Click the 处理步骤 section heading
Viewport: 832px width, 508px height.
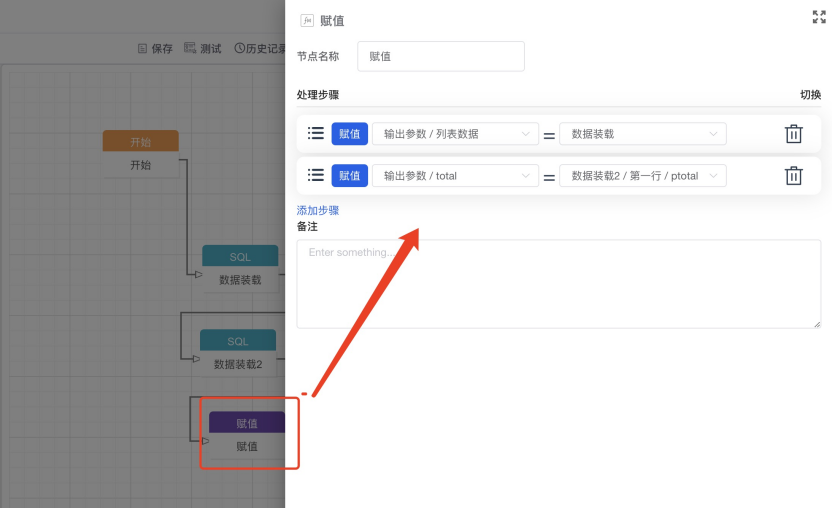[318, 95]
